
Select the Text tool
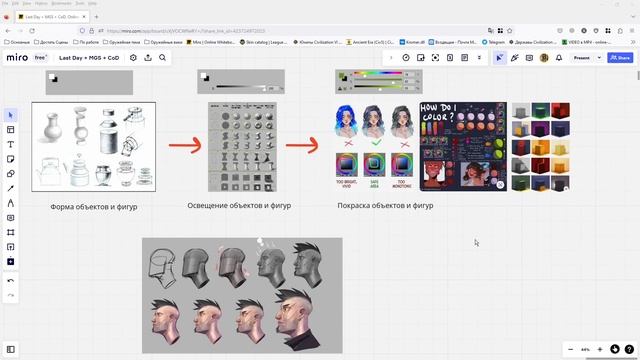11,144
